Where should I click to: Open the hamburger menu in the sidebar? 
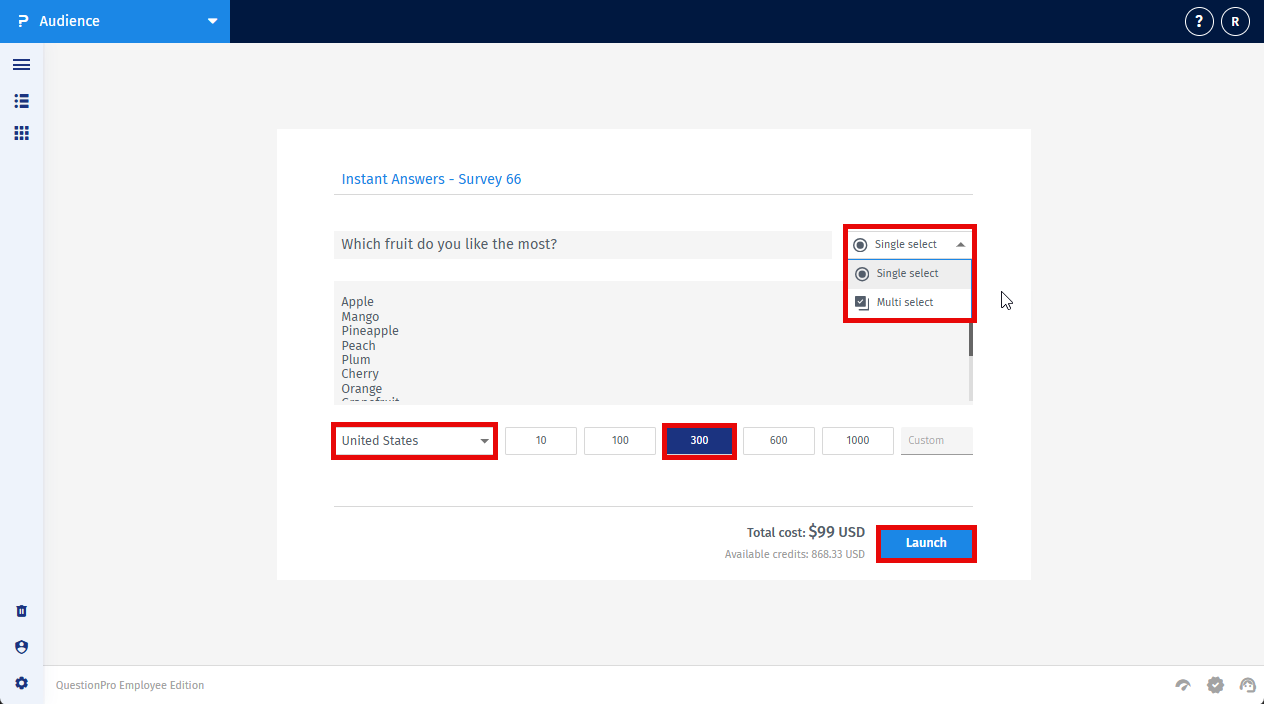(x=21, y=64)
